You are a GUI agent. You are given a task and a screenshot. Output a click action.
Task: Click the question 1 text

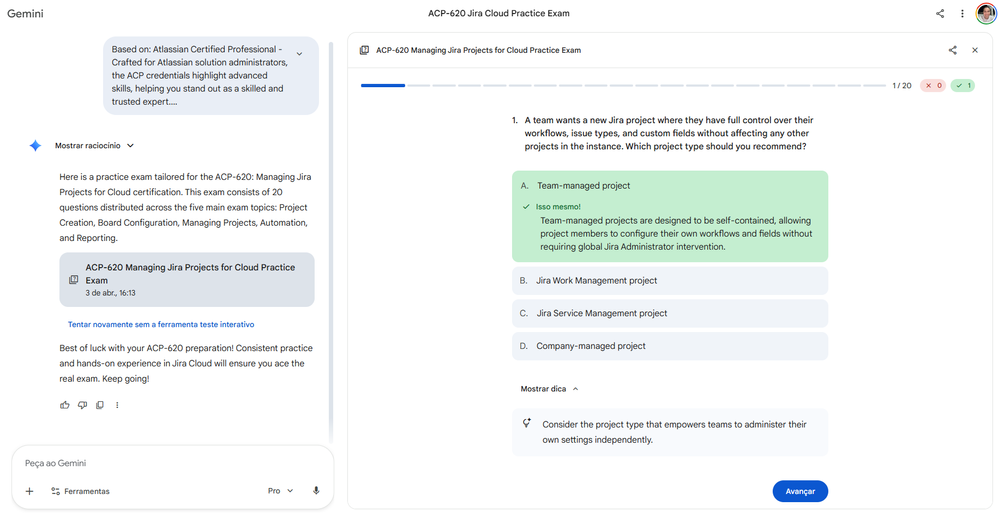pos(669,133)
